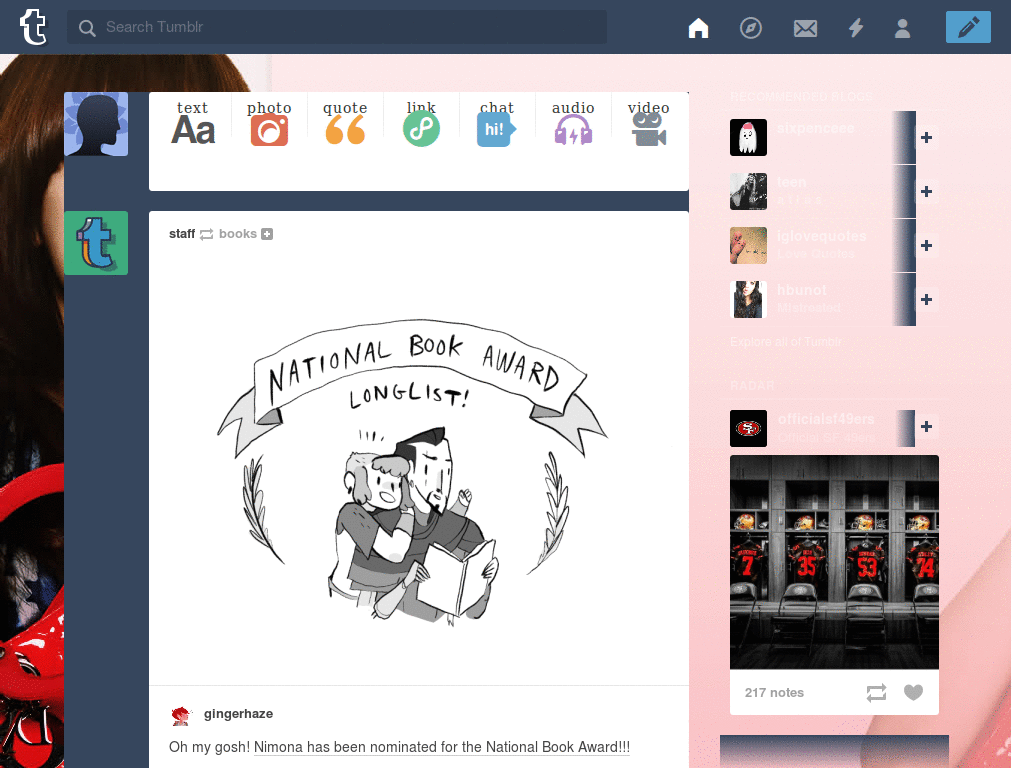
Task: Open the Activity lightning bolt icon
Action: [856, 28]
